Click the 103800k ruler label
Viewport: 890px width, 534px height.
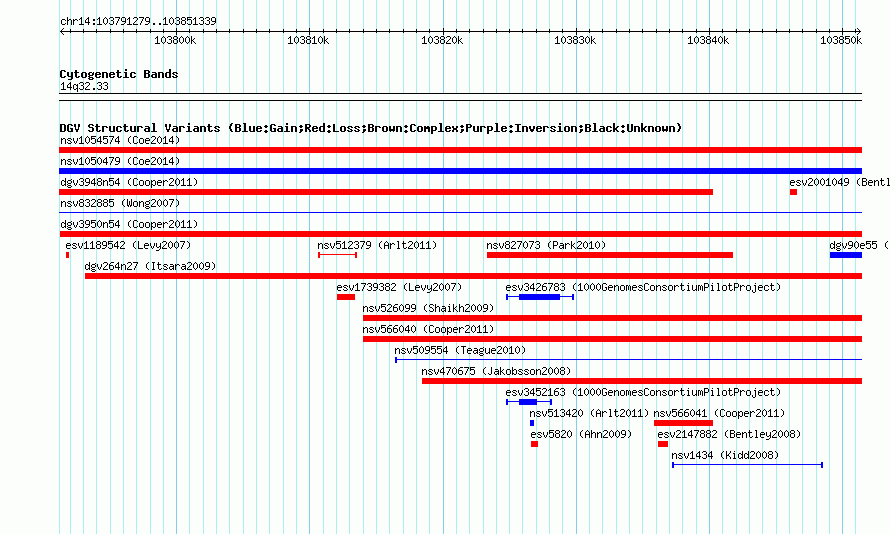(175, 40)
